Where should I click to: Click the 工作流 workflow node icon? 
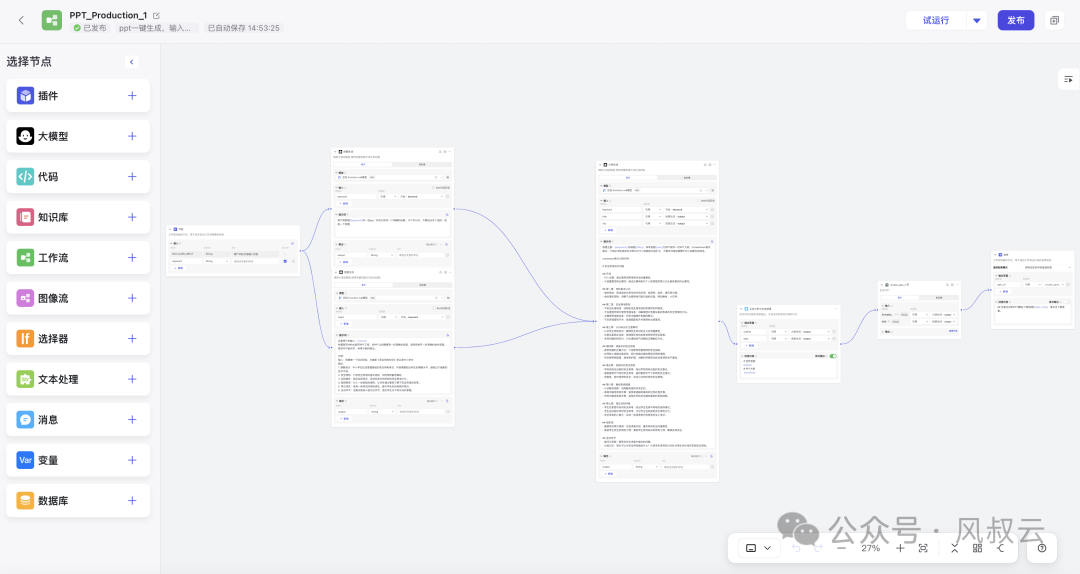(25, 258)
